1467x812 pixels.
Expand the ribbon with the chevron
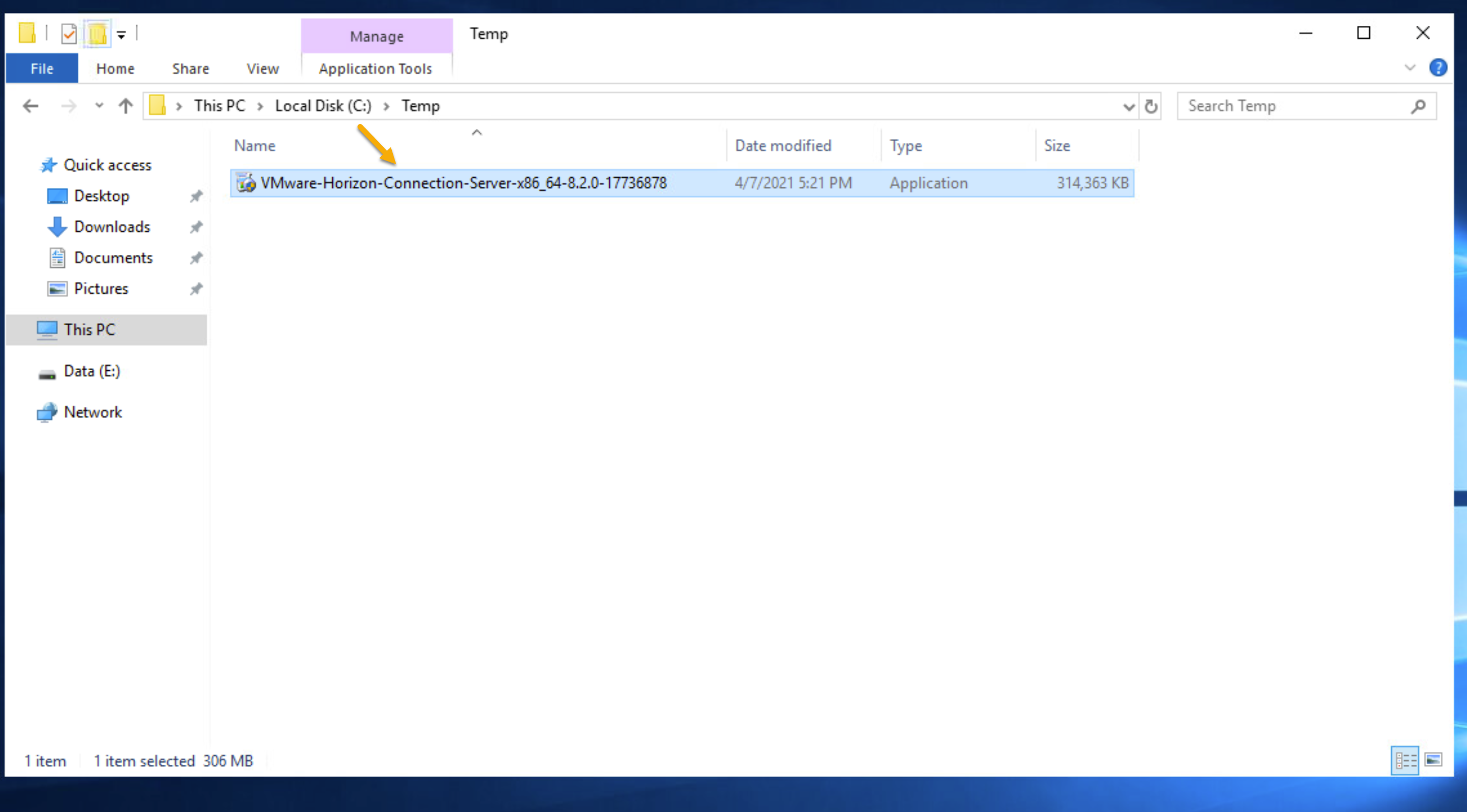tap(1410, 68)
